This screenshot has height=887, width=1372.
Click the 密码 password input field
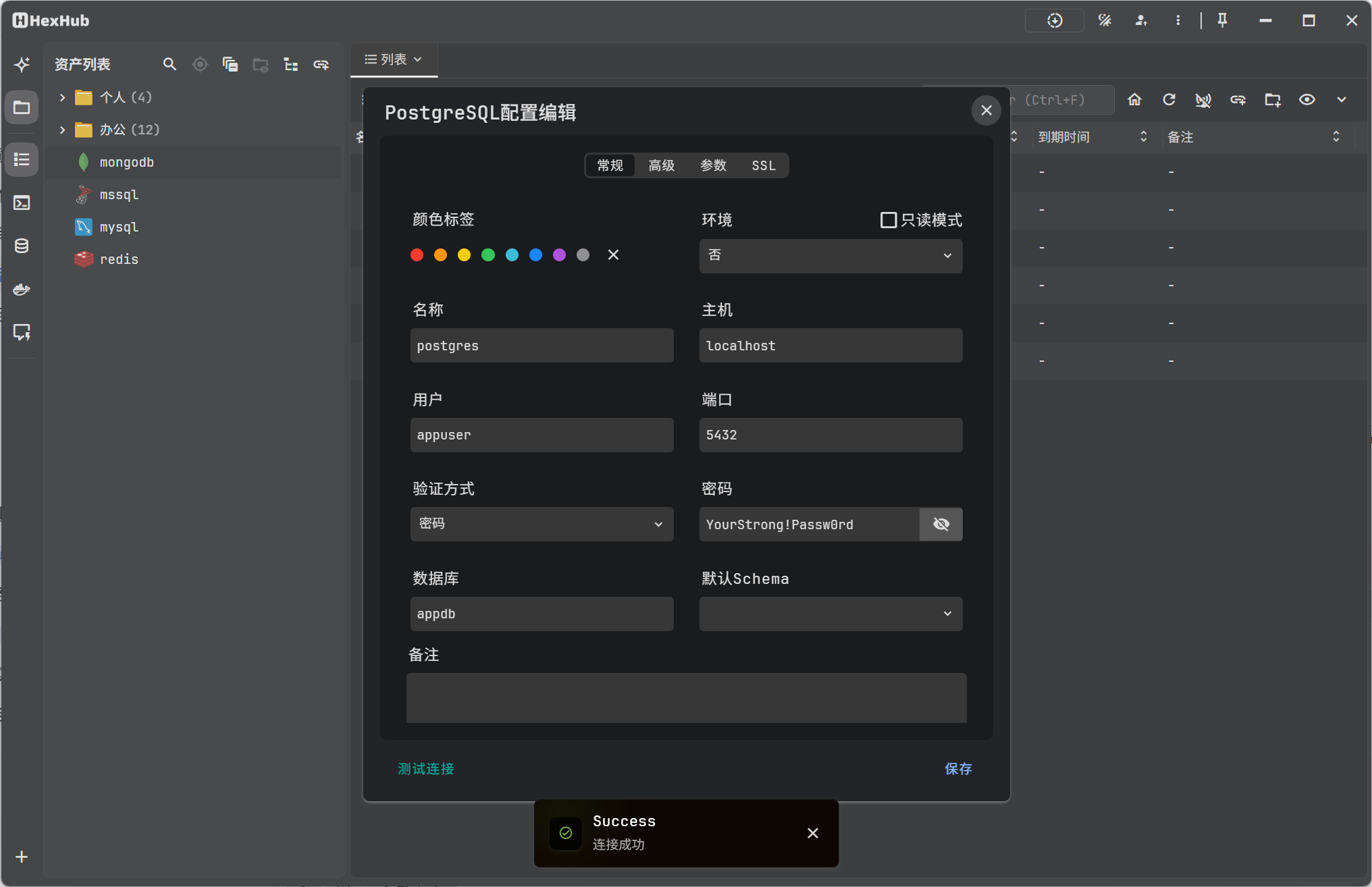click(x=809, y=525)
